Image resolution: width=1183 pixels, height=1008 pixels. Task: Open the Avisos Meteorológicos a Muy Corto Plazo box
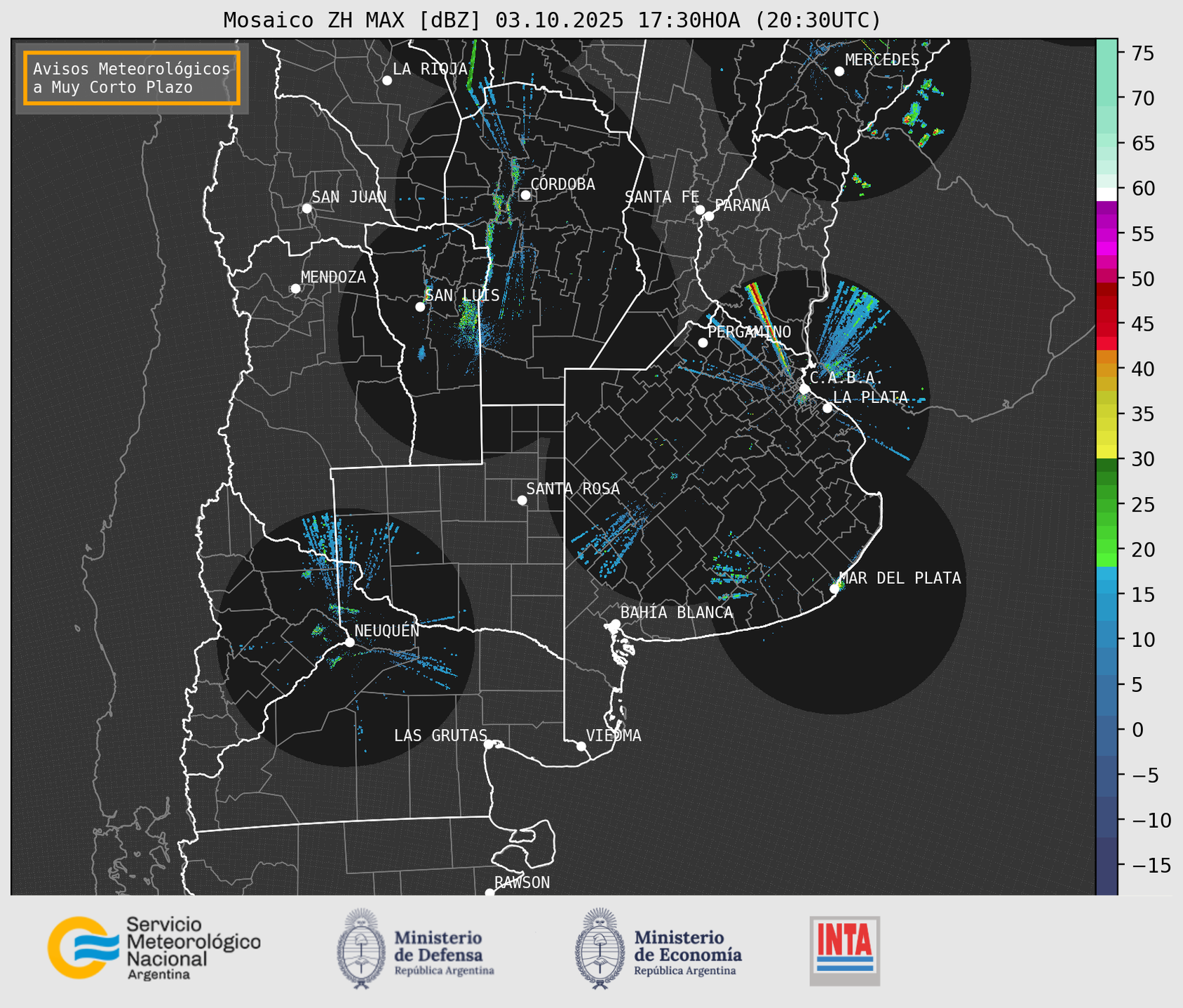click(132, 78)
